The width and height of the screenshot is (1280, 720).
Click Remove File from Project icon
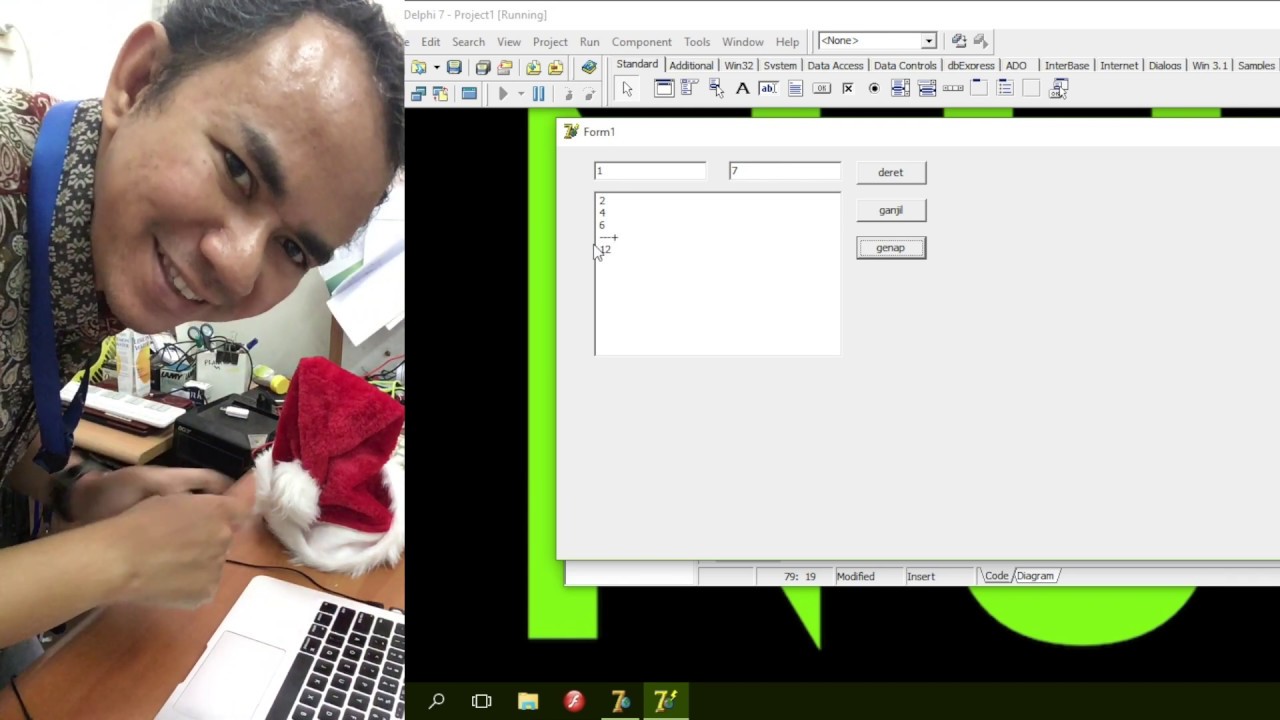point(556,67)
